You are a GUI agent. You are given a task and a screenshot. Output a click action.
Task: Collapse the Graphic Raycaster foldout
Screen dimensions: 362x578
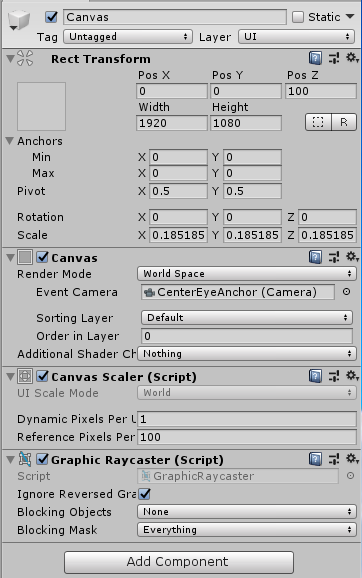[x=10, y=460]
